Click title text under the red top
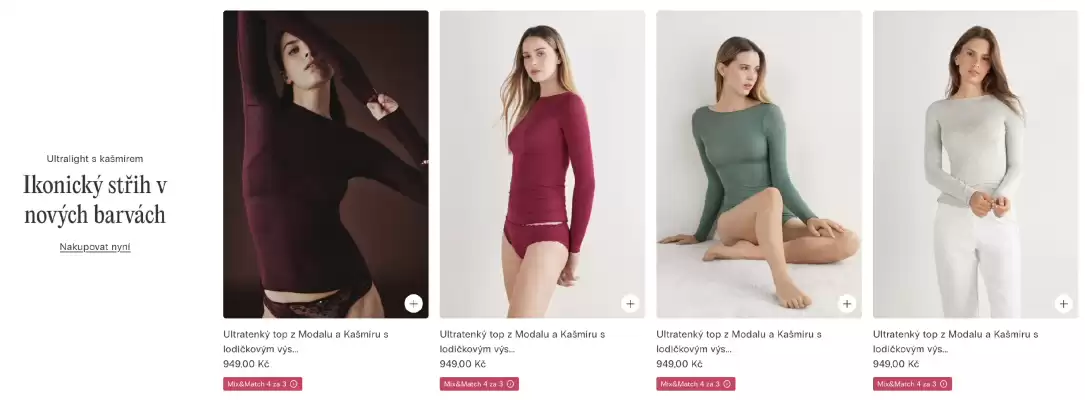1085x400 pixels. (x=522, y=342)
